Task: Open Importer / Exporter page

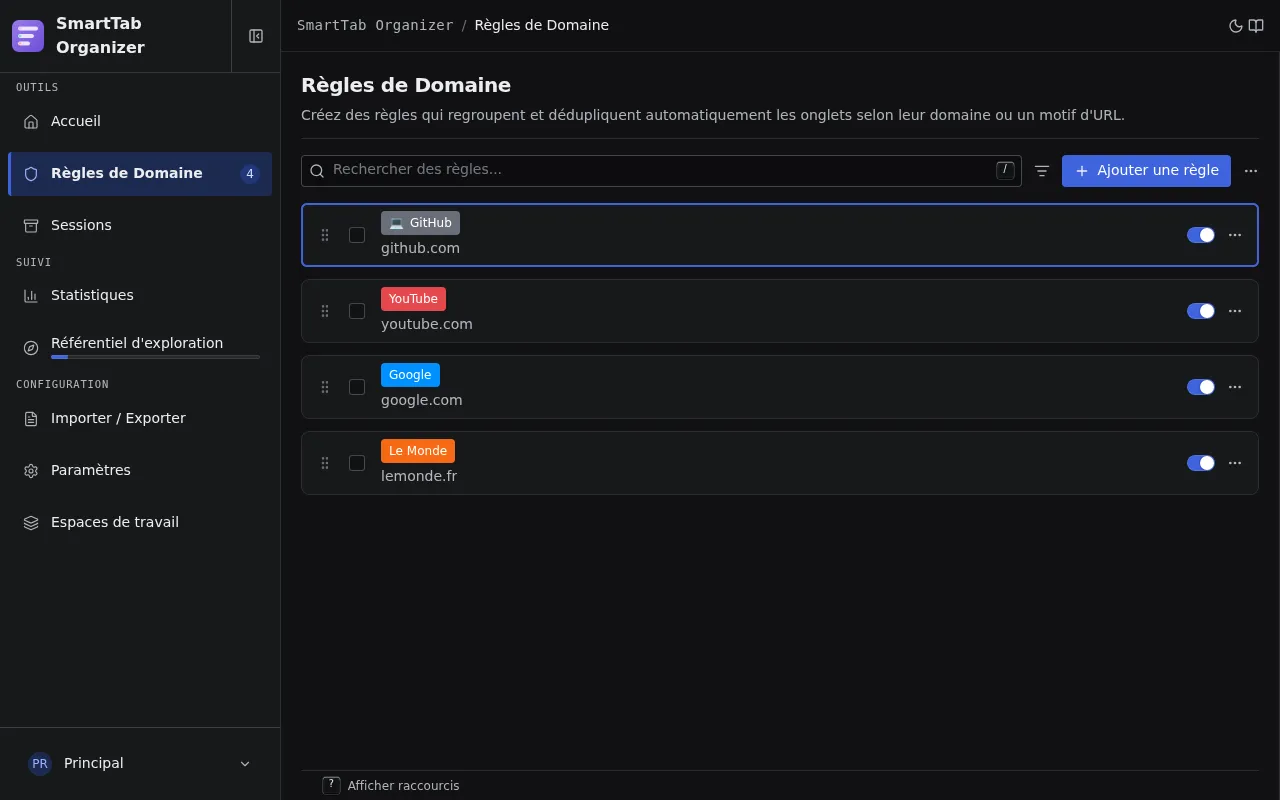Action: [x=140, y=419]
